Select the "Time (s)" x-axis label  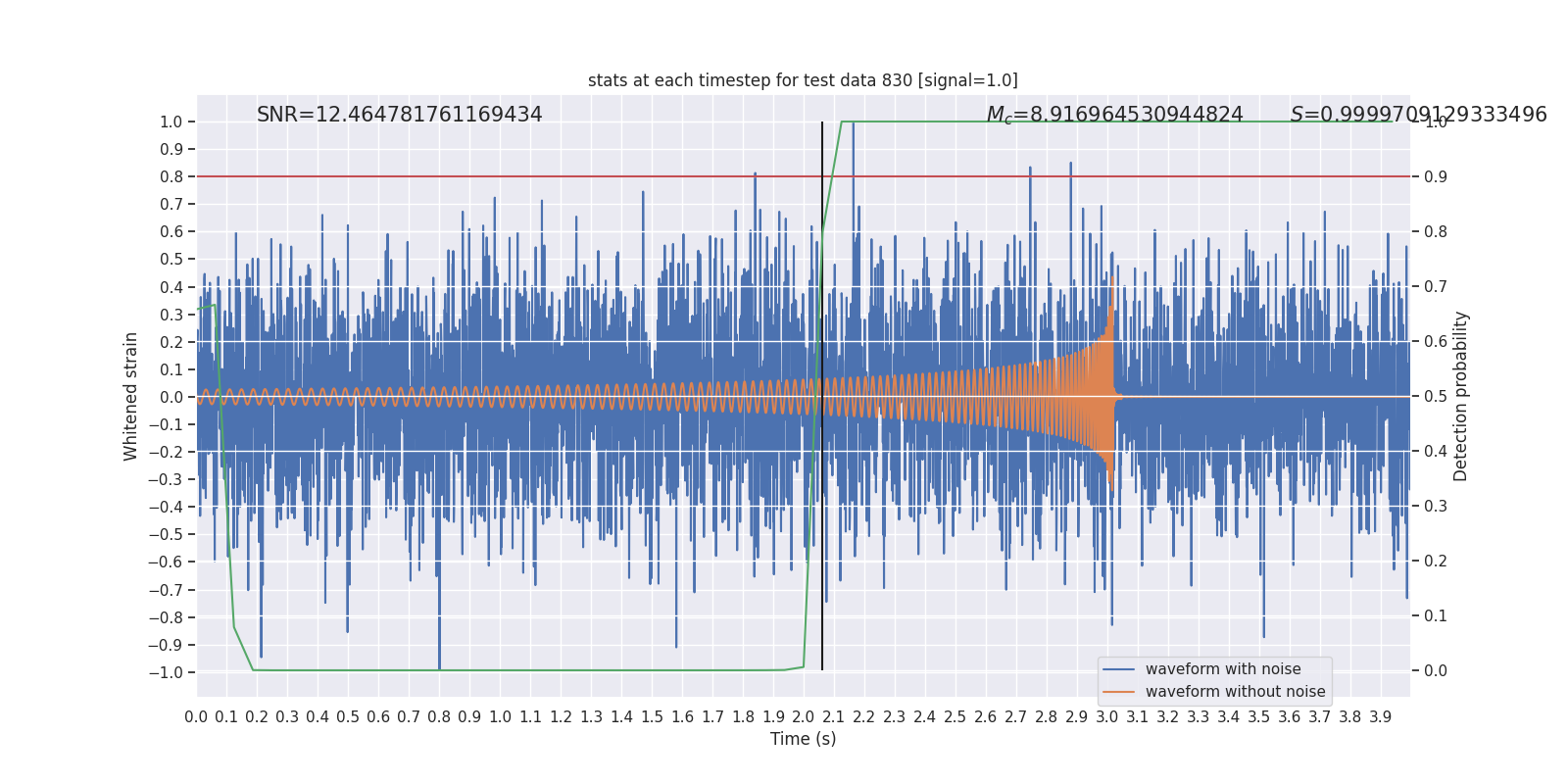[804, 739]
